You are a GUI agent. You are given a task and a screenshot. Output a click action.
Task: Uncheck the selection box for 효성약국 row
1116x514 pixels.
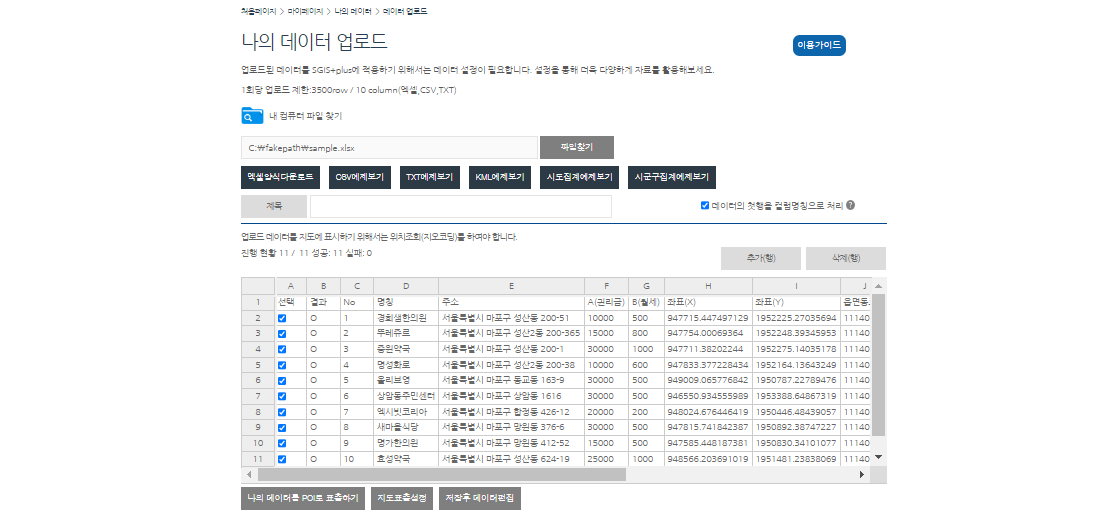point(282,459)
